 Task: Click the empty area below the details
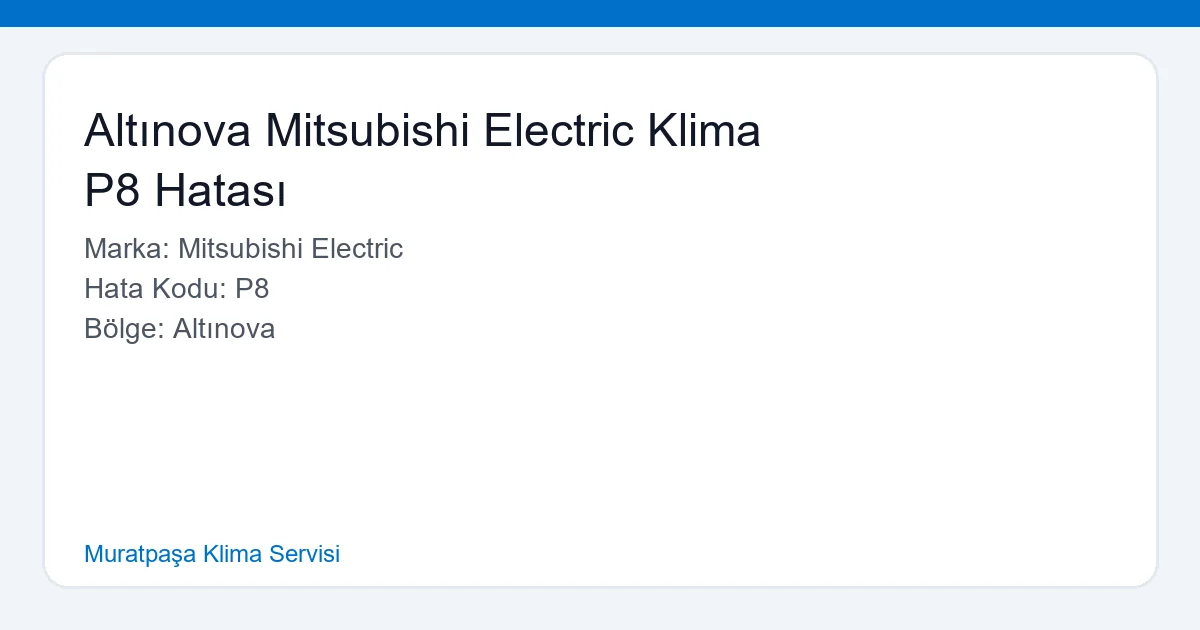point(600,430)
